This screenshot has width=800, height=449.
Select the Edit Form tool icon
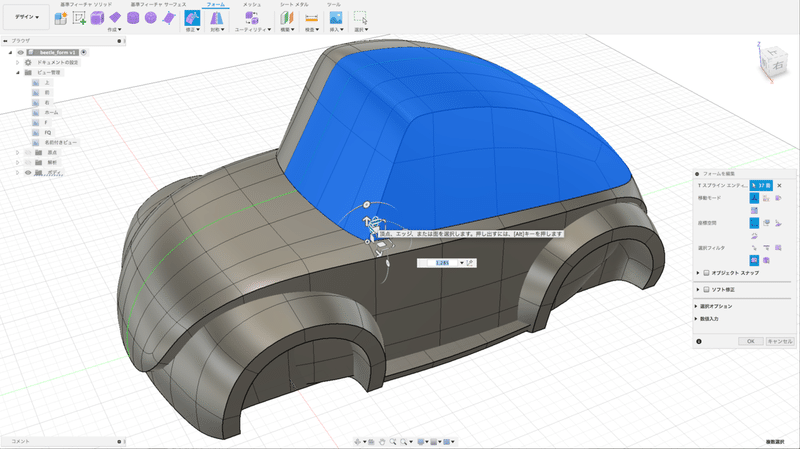tap(192, 18)
